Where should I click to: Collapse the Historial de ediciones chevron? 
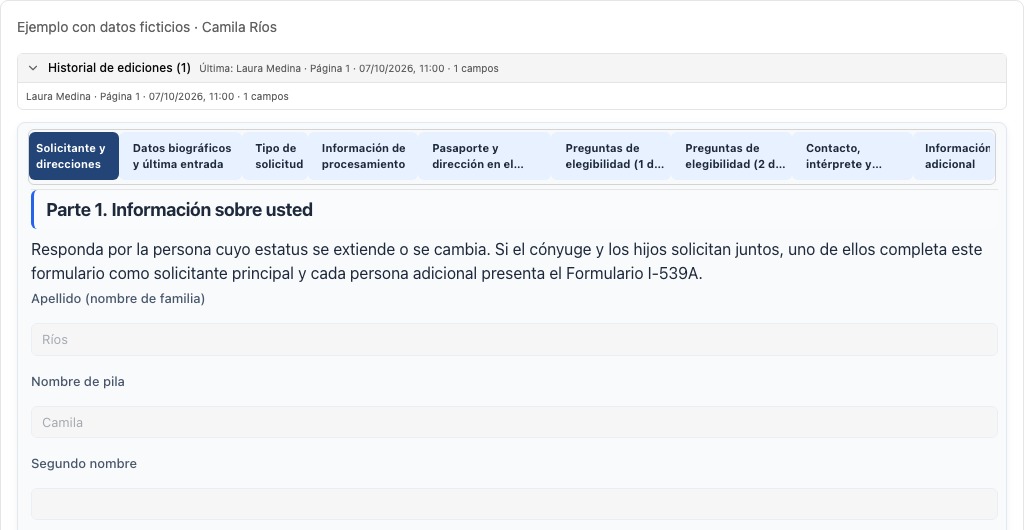pos(33,68)
